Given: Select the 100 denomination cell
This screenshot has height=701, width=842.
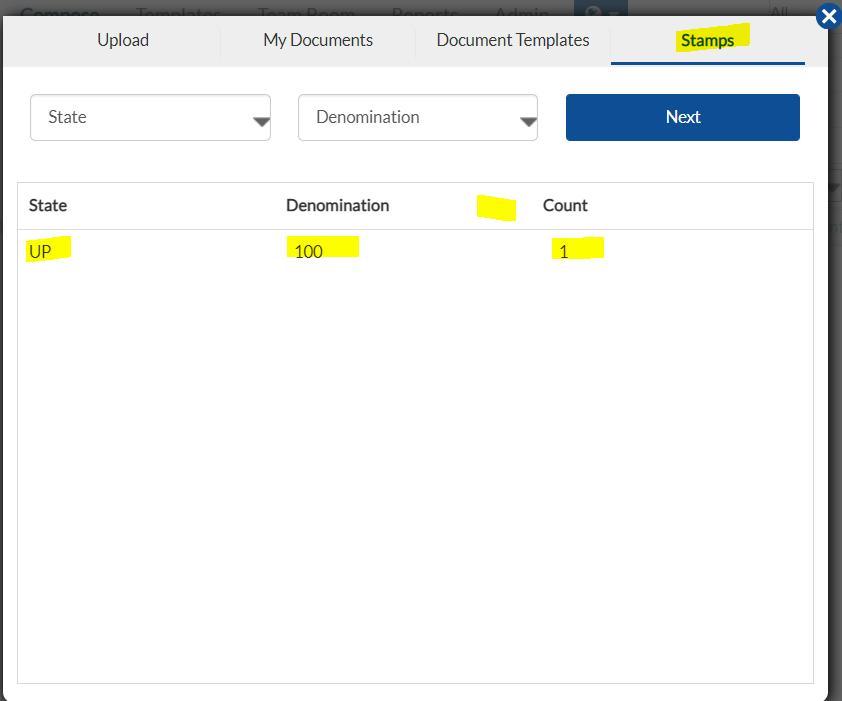Looking at the screenshot, I should click(x=309, y=251).
